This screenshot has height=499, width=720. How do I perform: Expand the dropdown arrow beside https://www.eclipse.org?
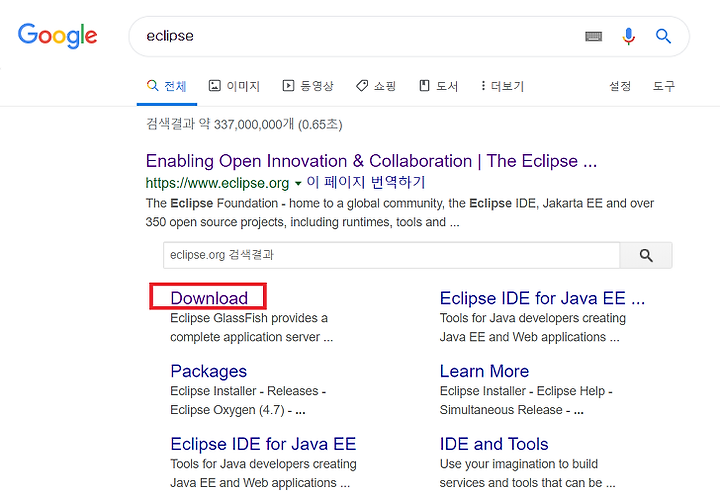click(298, 184)
